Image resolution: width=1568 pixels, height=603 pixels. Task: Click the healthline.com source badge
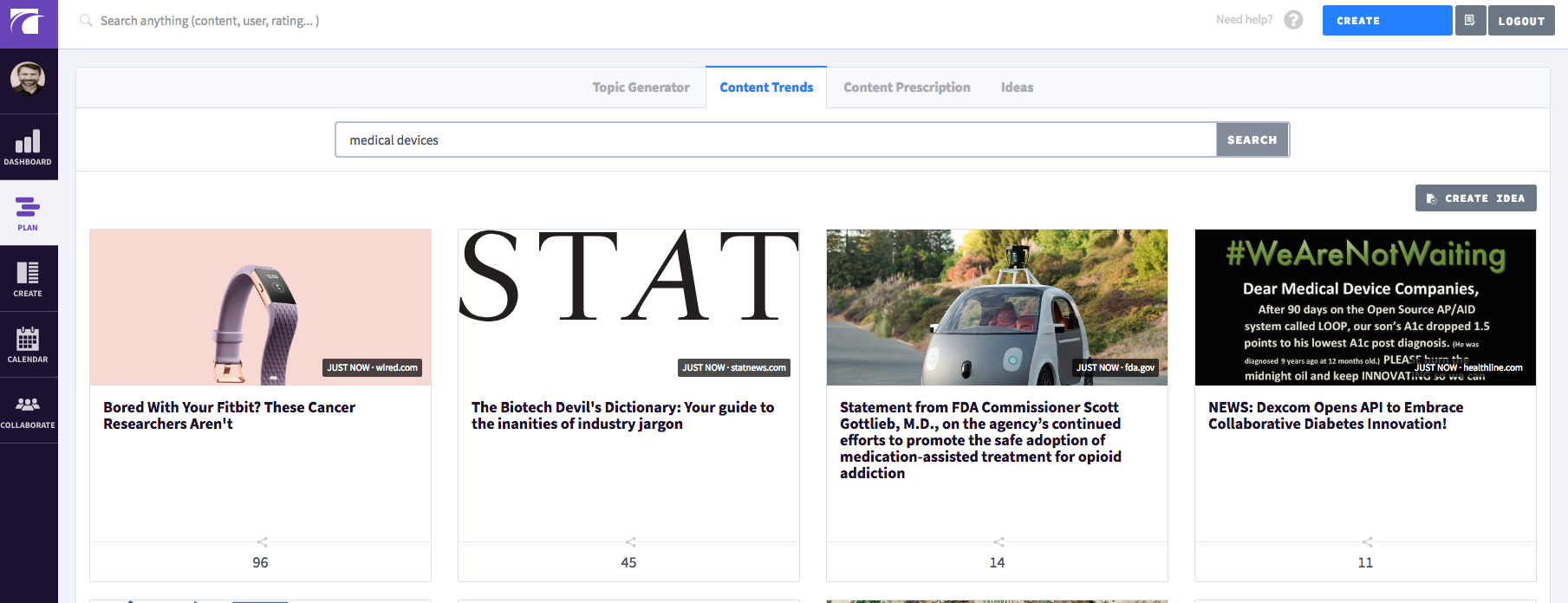[1469, 368]
